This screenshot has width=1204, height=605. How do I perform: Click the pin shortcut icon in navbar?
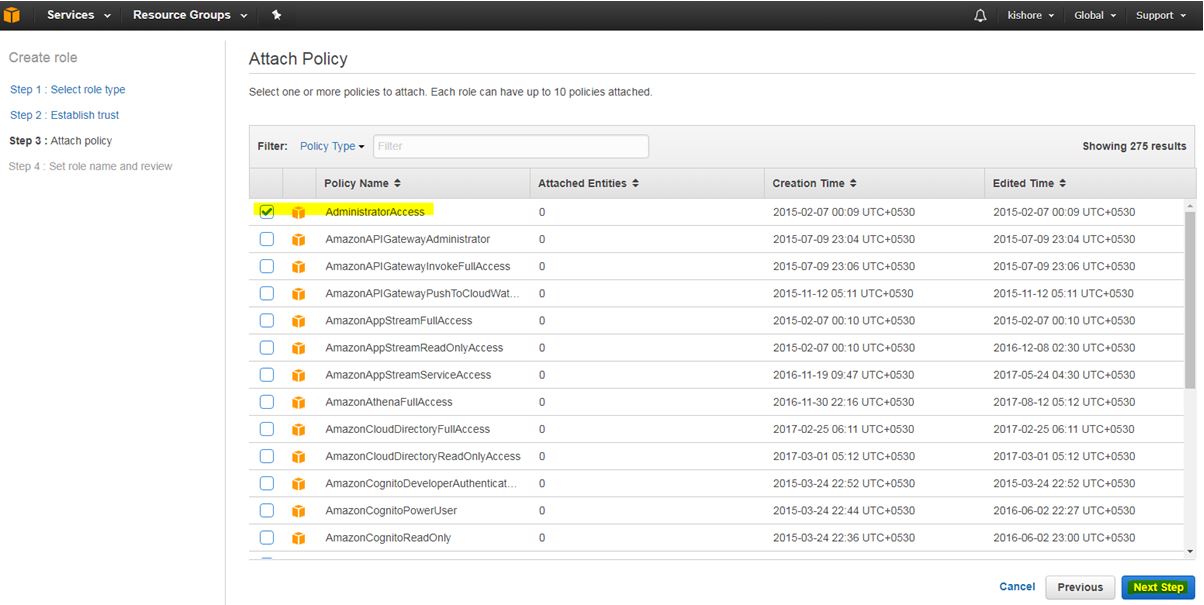click(x=276, y=15)
